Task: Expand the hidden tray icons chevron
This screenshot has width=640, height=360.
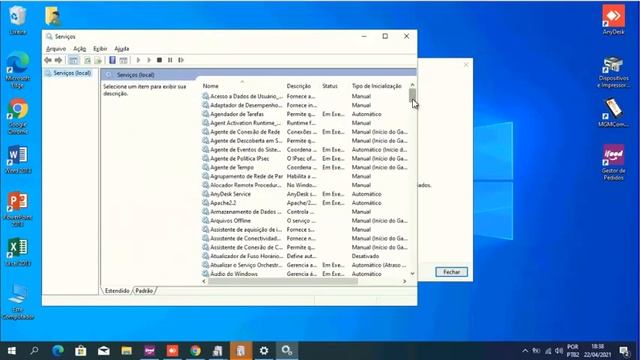Action: [525, 351]
